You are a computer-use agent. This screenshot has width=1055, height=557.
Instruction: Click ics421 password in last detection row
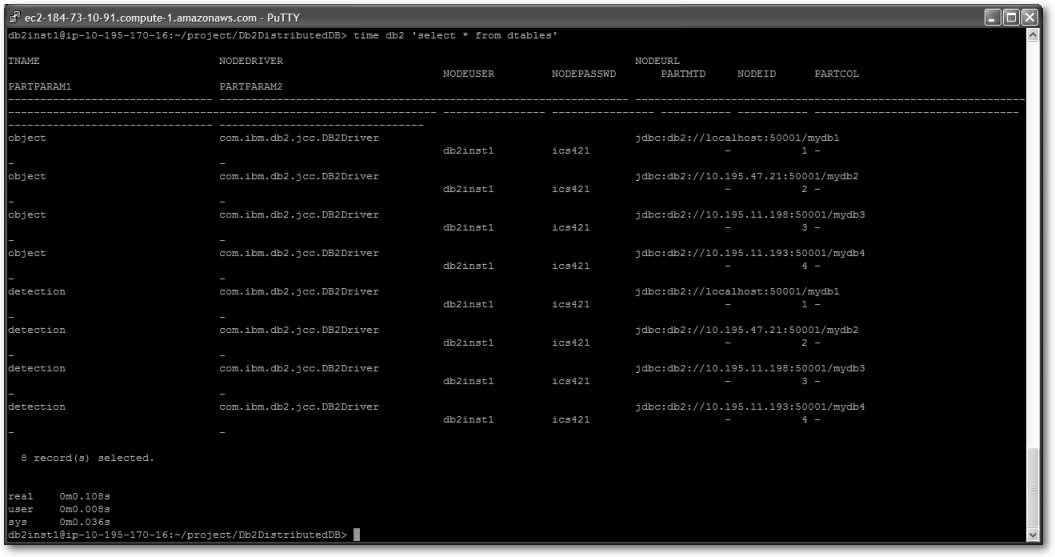(571, 419)
